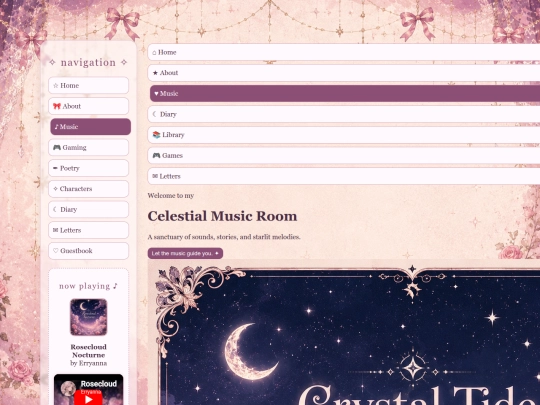The width and height of the screenshot is (540, 405).
Task: Click the heart icon beside Guestbook
Action: click(x=55, y=251)
